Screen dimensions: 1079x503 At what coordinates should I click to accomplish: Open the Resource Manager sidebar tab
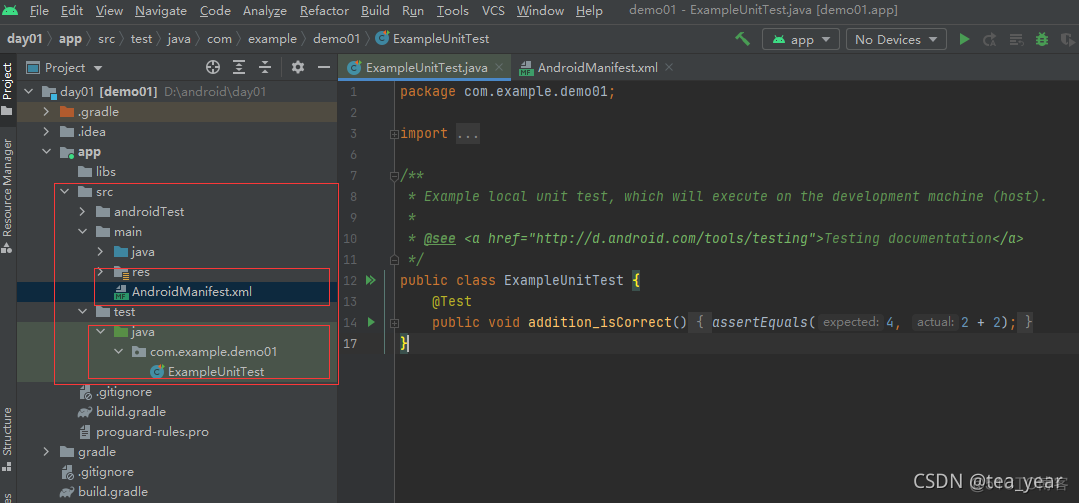7,196
